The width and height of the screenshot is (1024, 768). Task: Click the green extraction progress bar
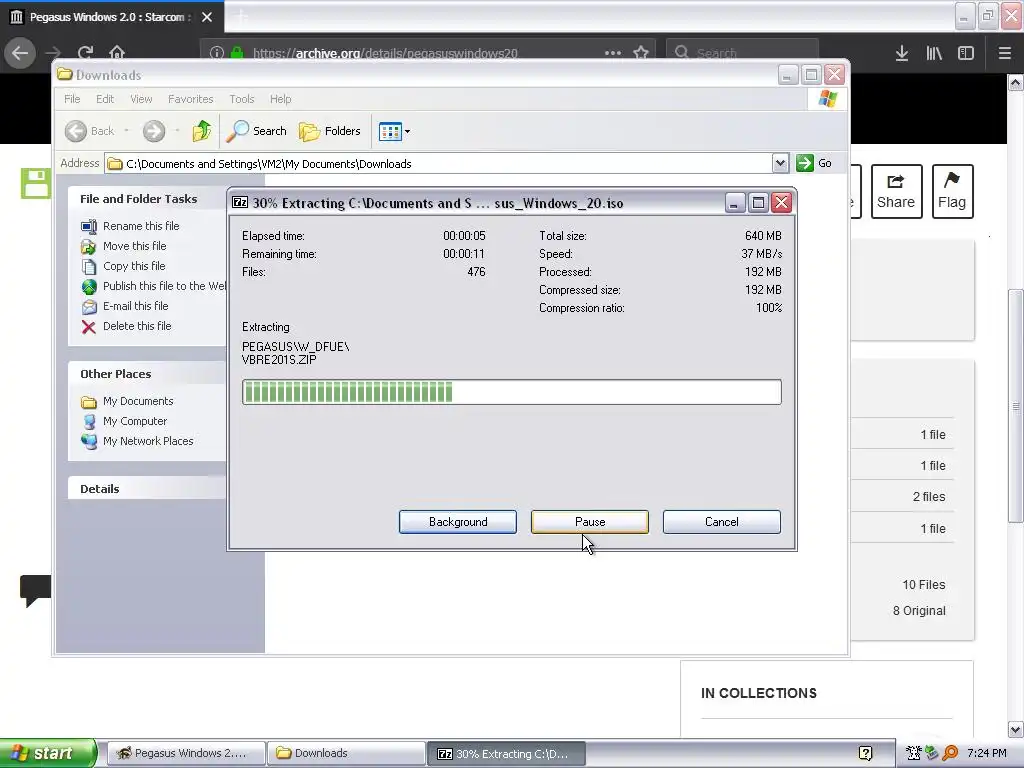(x=511, y=392)
